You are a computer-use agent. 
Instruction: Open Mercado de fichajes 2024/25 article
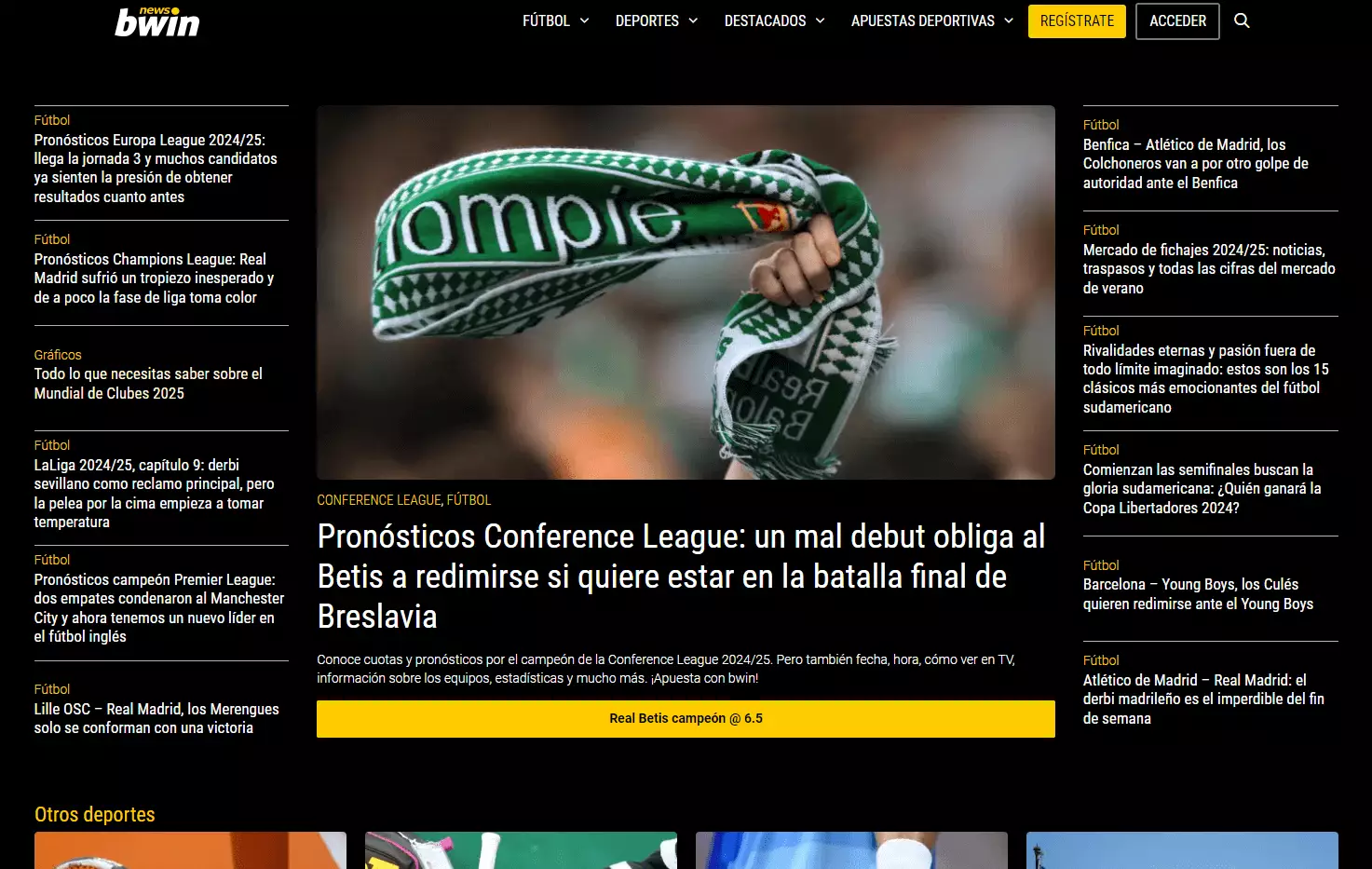point(1209,269)
